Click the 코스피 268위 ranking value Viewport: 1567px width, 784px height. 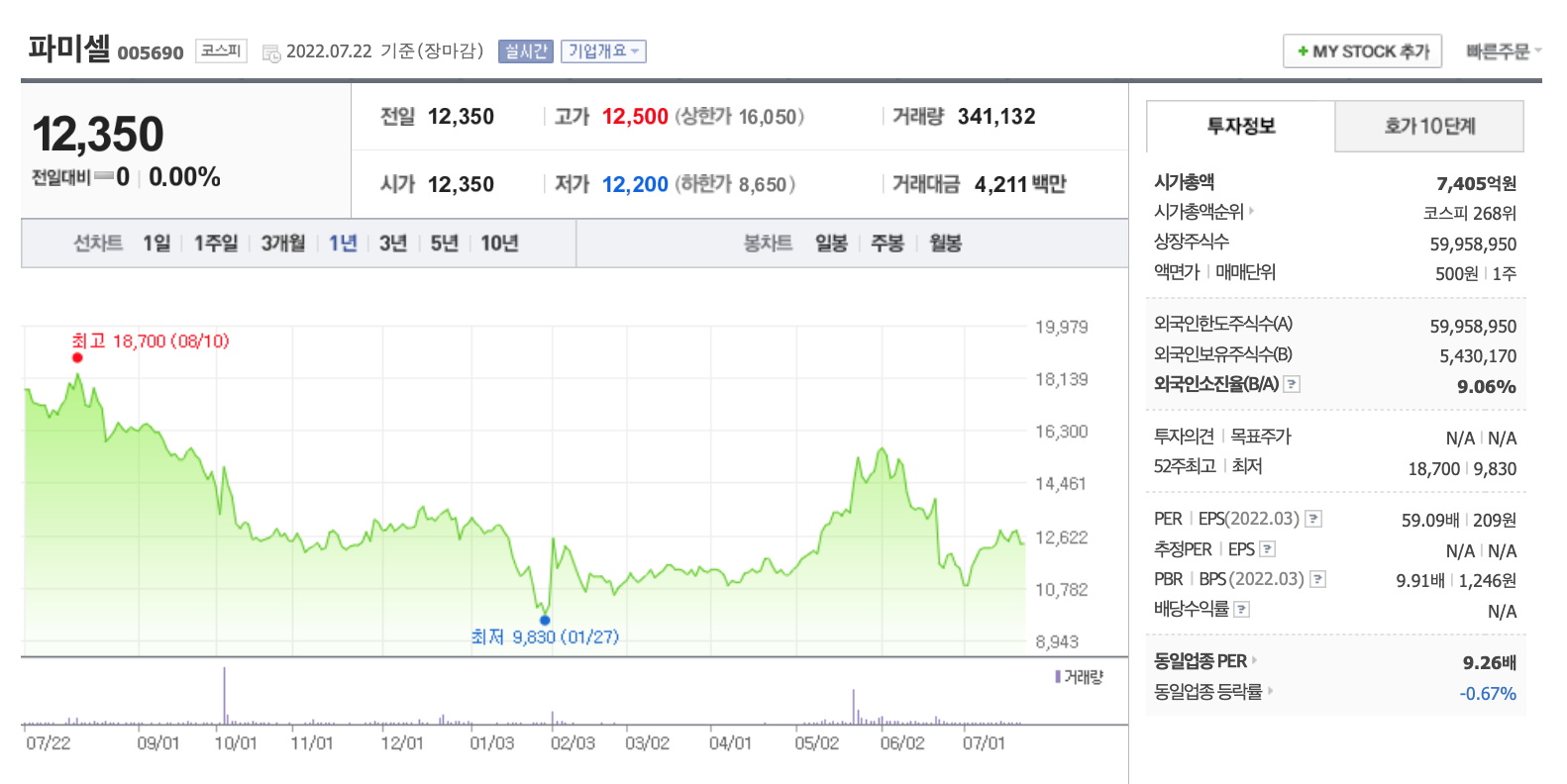[x=1470, y=214]
